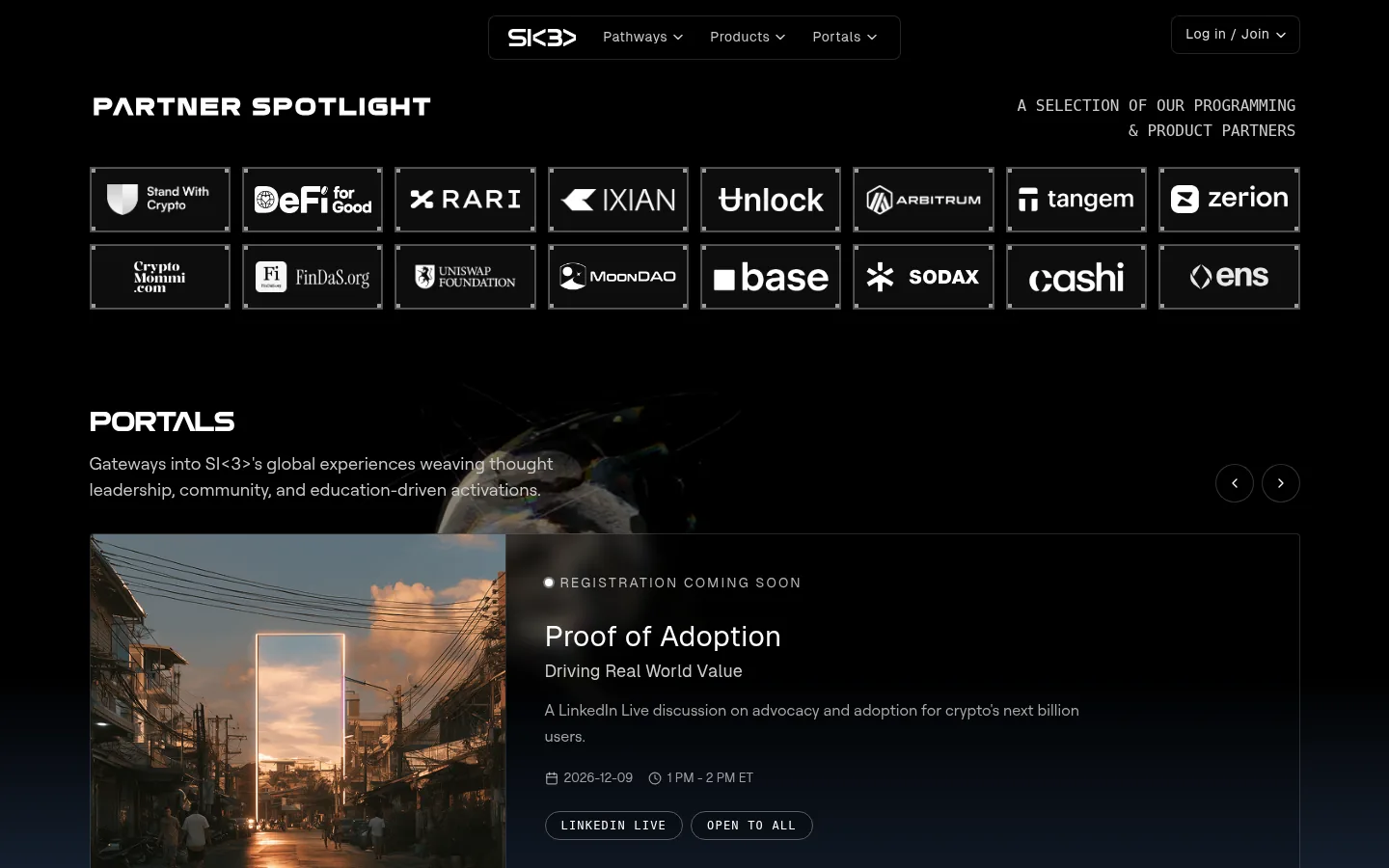This screenshot has width=1389, height=868.
Task: Open the Proof of Adoption event image
Action: point(298,701)
